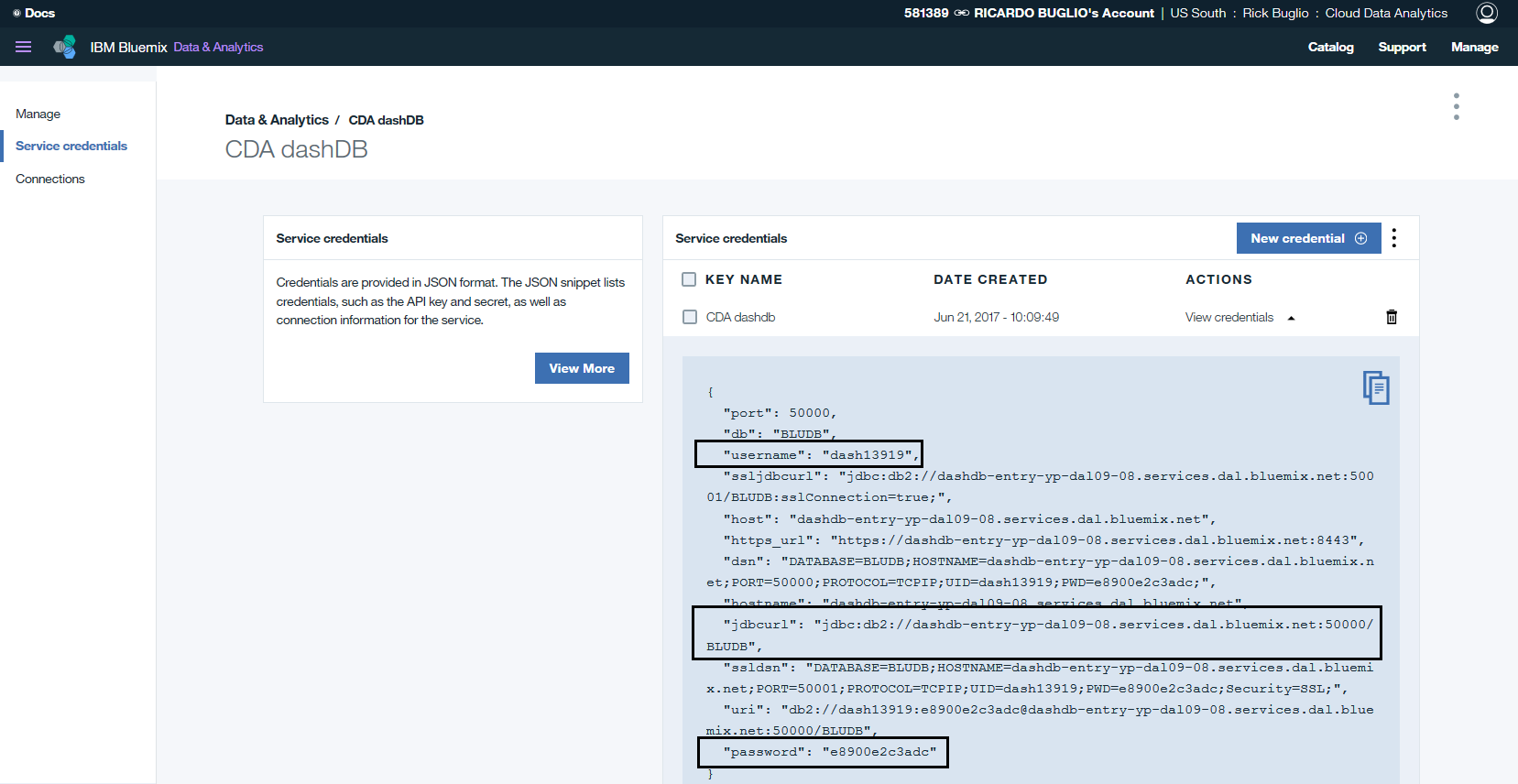Click the ACTIONS column header
This screenshot has height=784, width=1518.
1218,279
